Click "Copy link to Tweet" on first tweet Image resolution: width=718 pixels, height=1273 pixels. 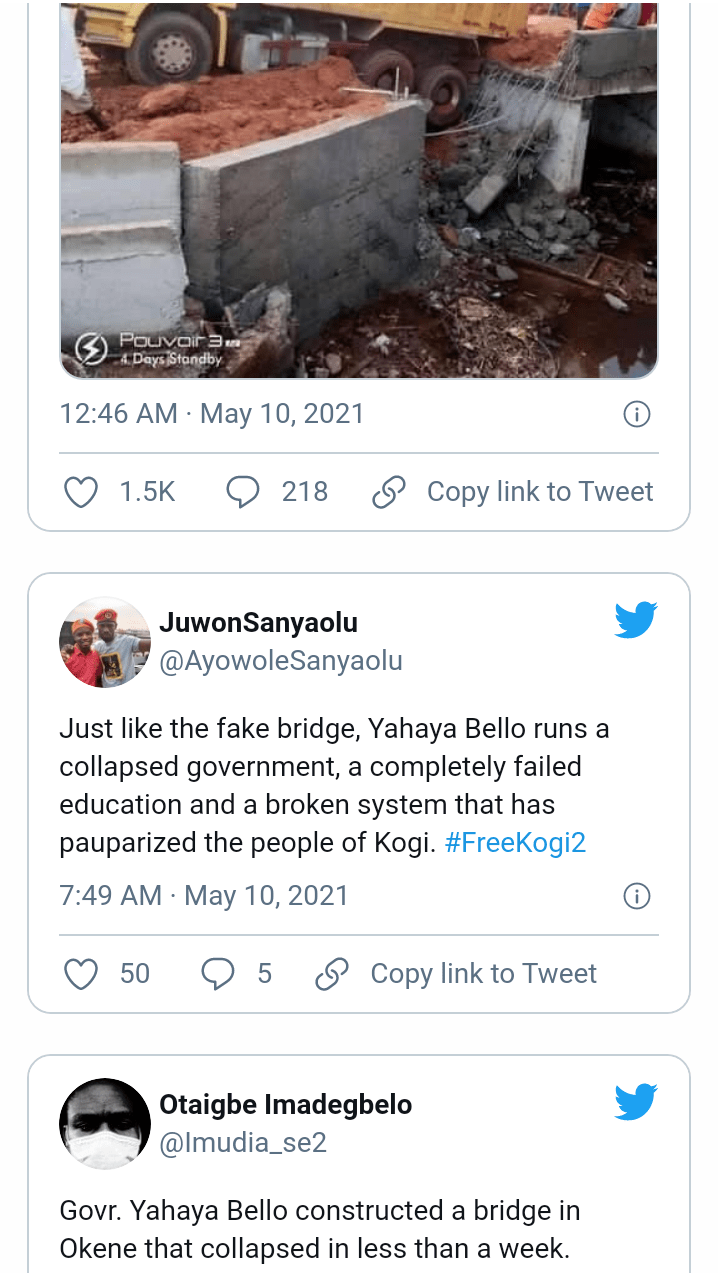pyautogui.click(x=540, y=492)
